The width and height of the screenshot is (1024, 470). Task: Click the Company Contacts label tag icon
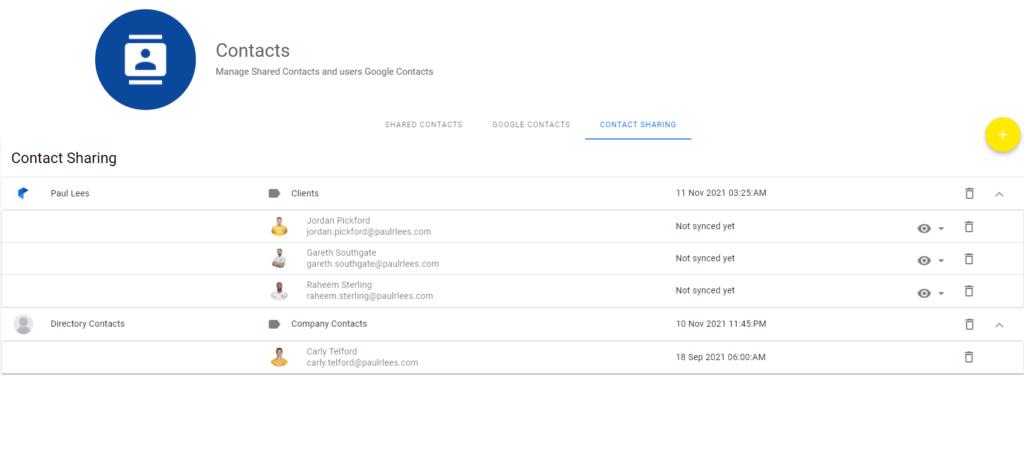[x=274, y=324]
